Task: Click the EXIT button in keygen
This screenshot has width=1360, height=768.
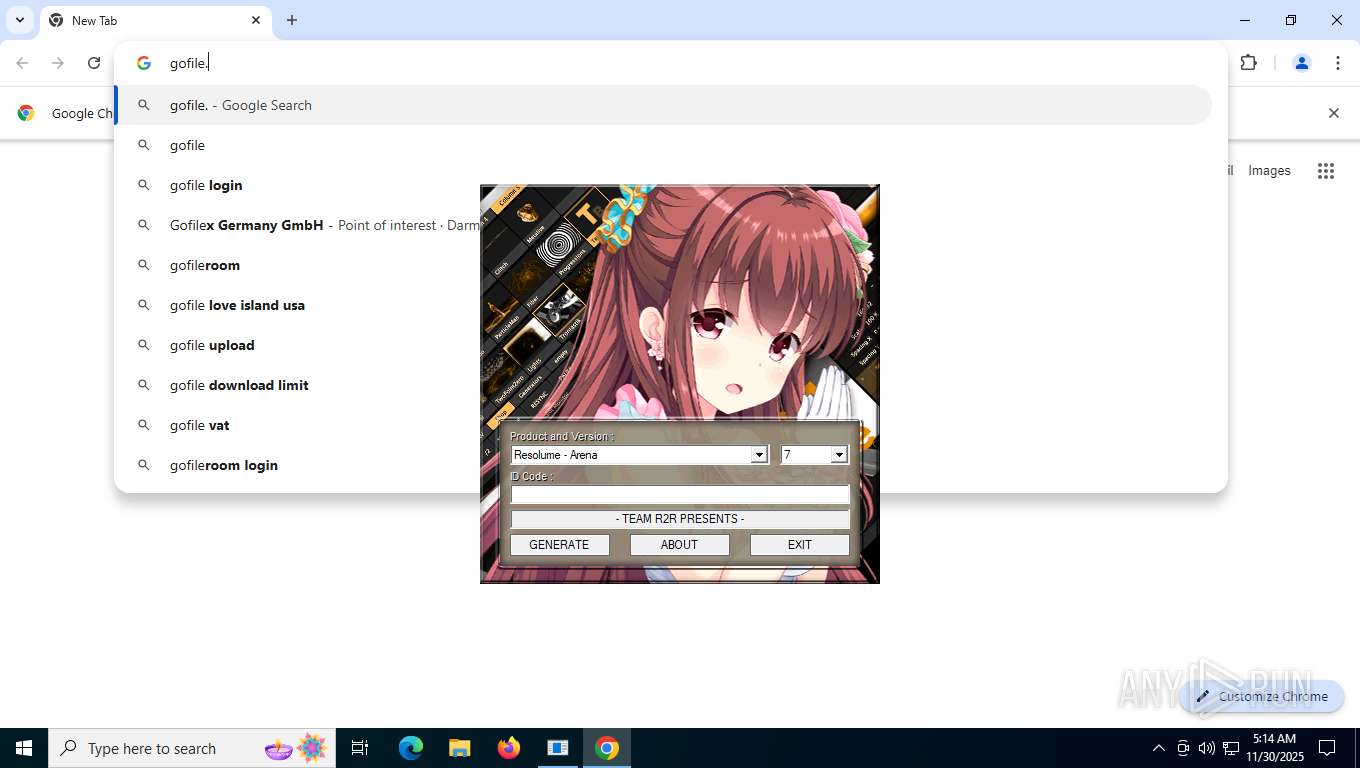Action: (x=799, y=545)
